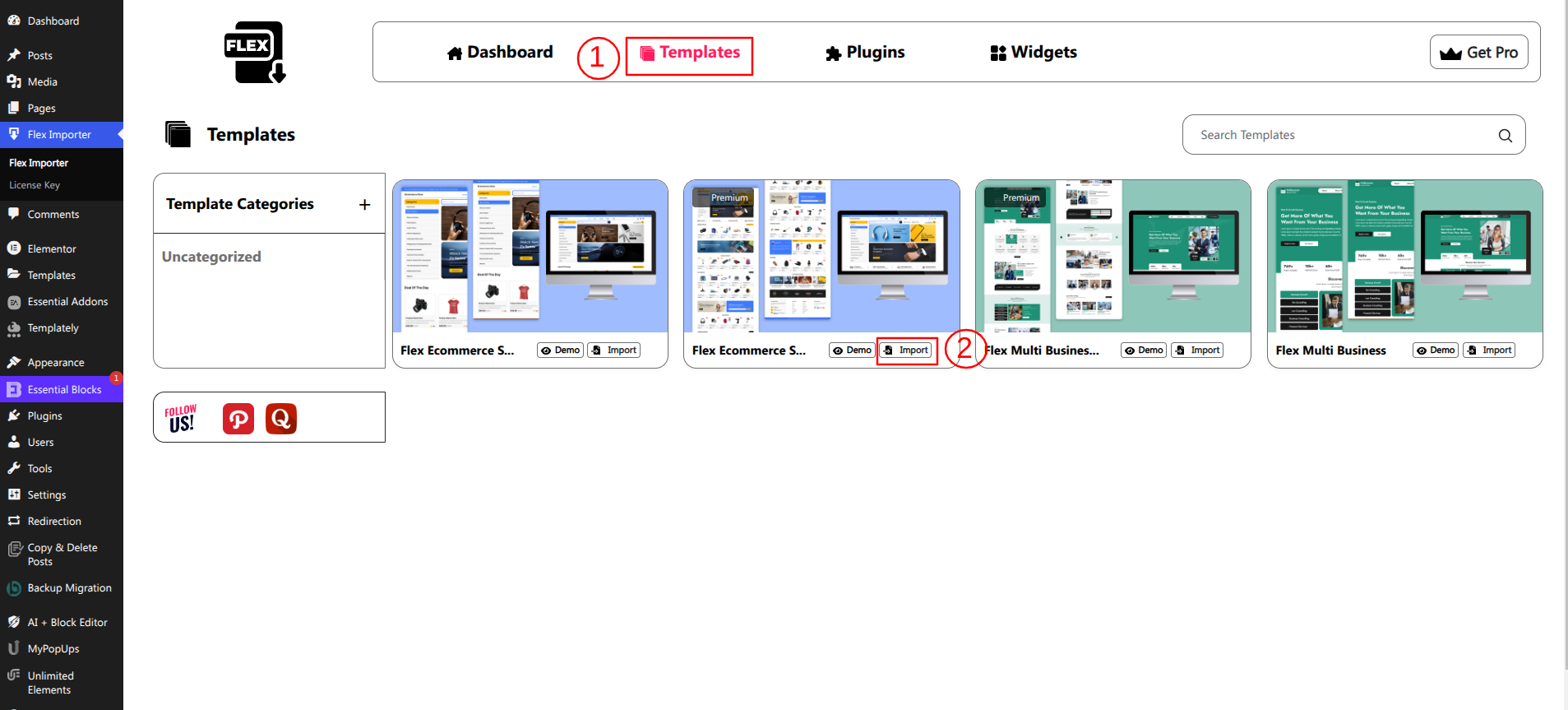Click the Essential Addons icon in sidebar

click(14, 302)
